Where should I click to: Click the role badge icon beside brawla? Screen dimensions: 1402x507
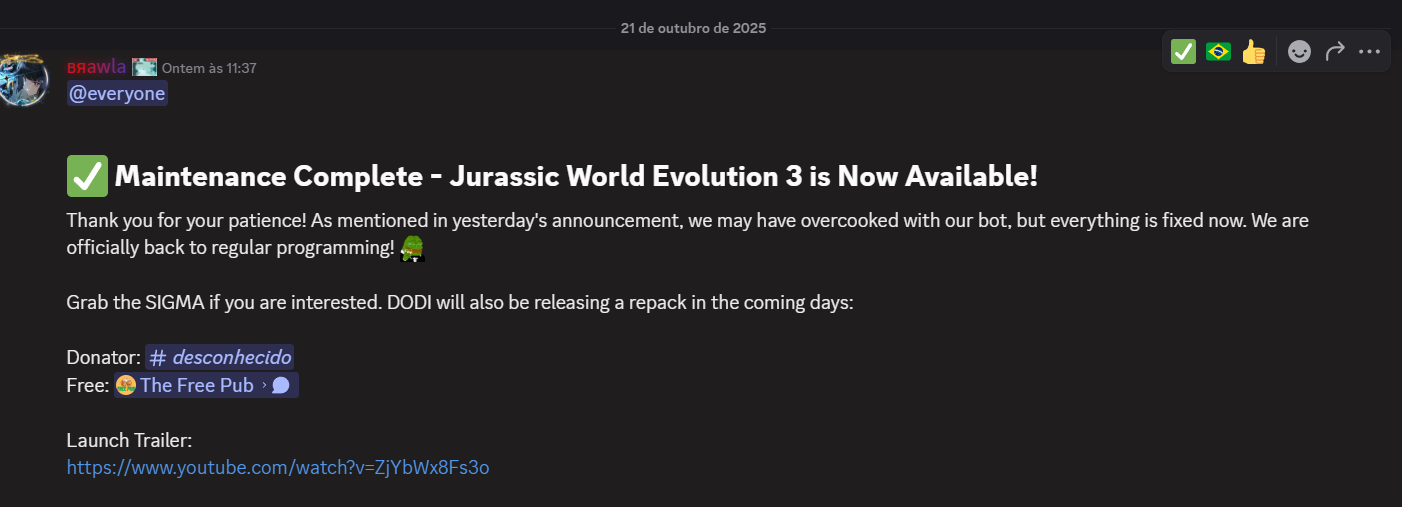pyautogui.click(x=145, y=68)
